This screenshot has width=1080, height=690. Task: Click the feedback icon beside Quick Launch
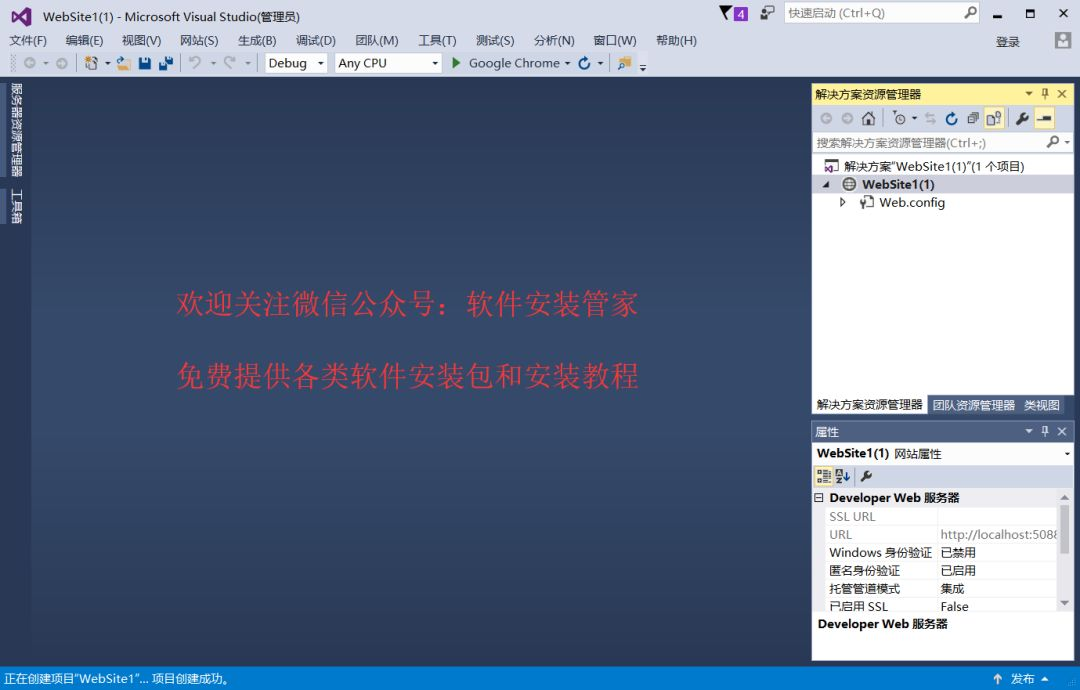[x=767, y=12]
